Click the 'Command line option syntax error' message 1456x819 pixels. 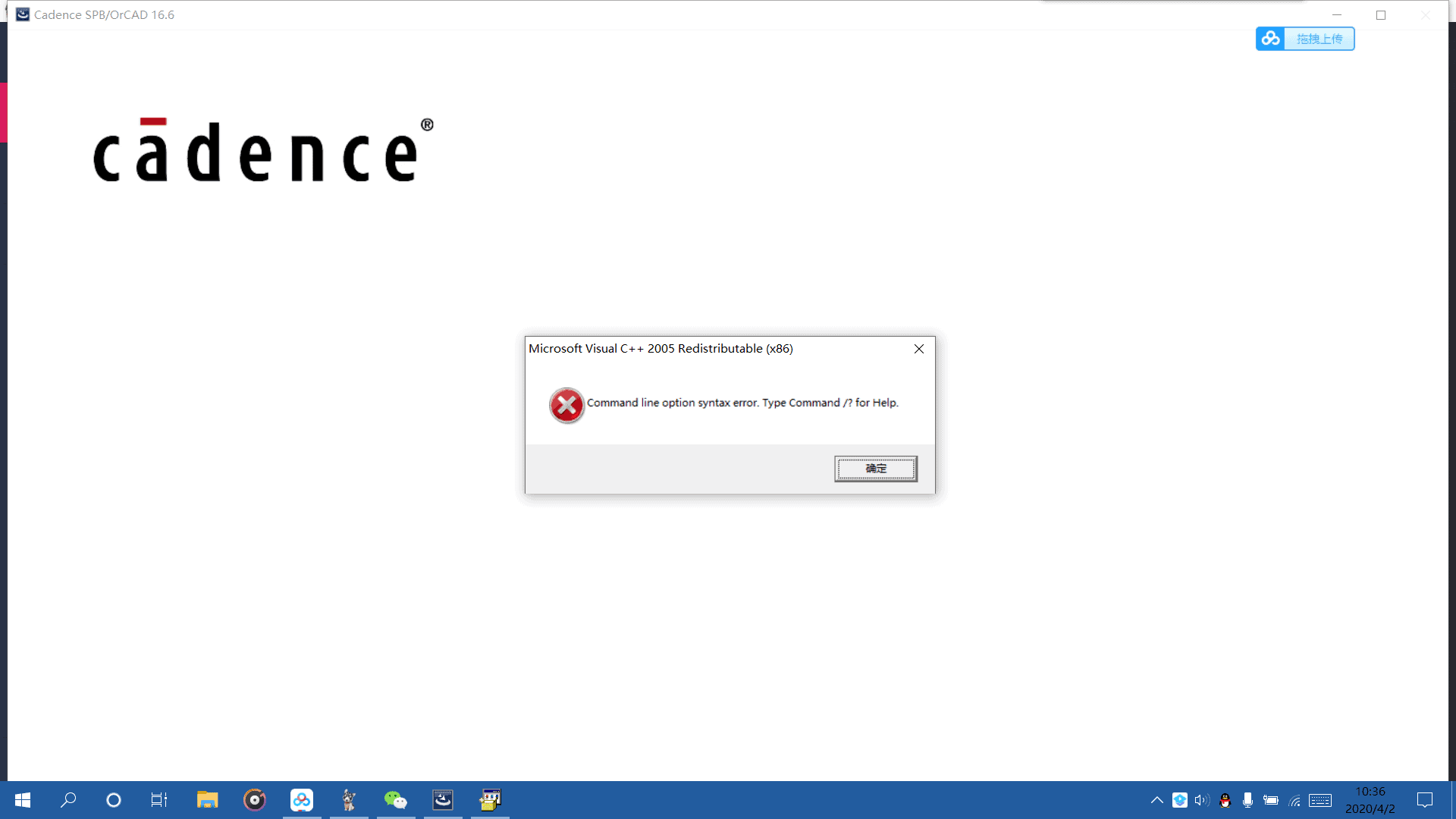coord(742,403)
